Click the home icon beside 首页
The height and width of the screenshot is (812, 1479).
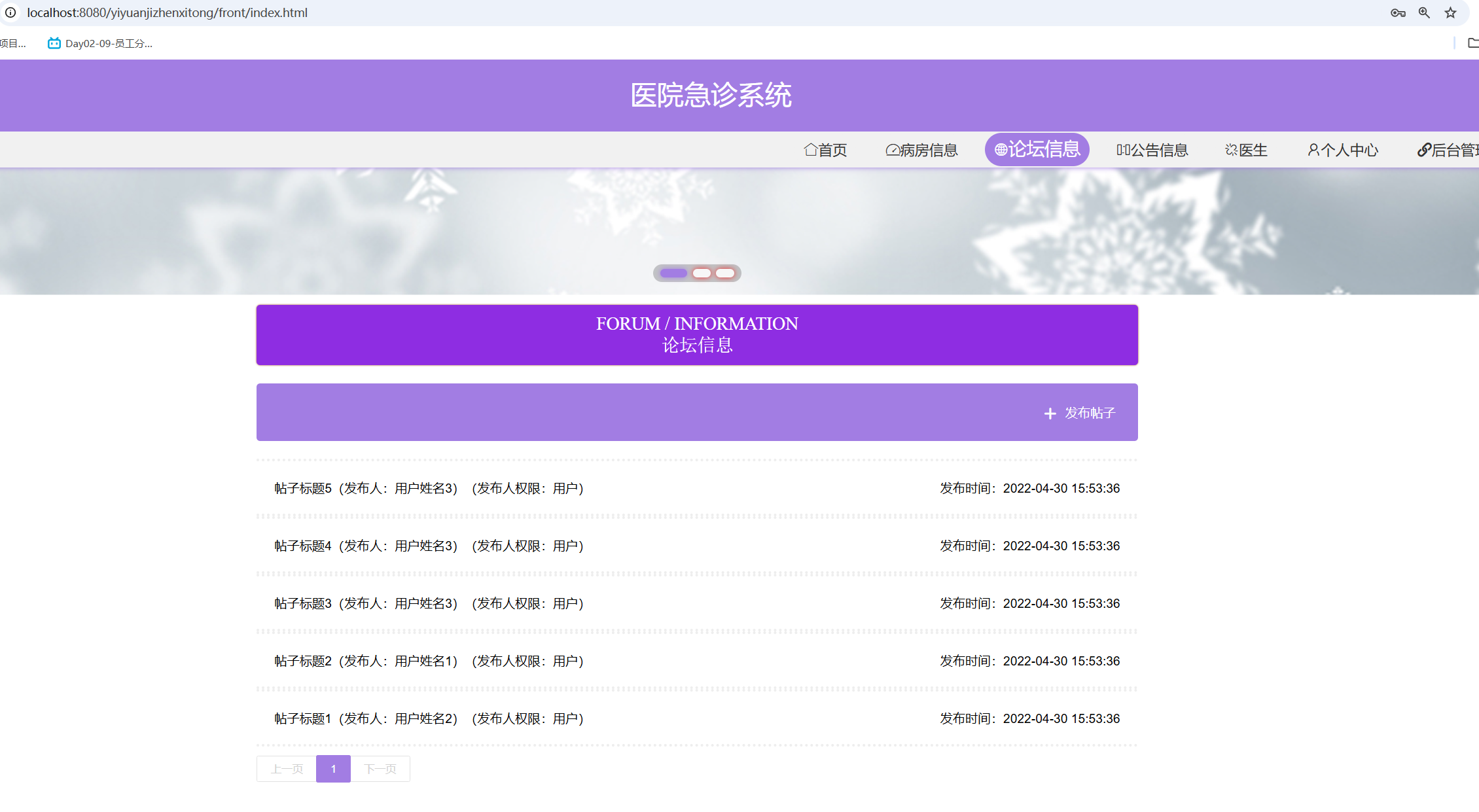[x=810, y=150]
